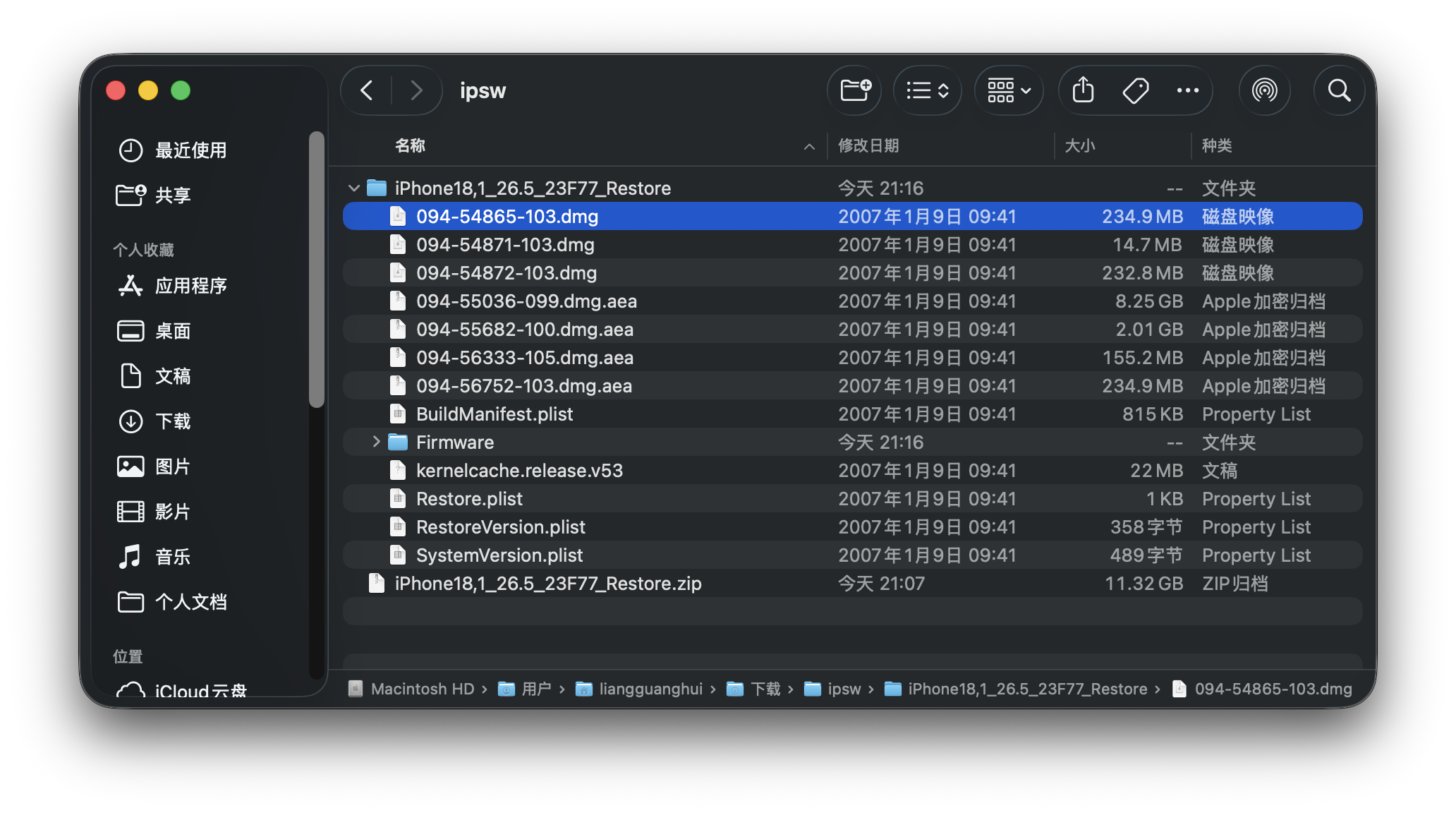Select kernelcache.release.v53
The width and height of the screenshot is (1456, 813).
[x=852, y=471]
